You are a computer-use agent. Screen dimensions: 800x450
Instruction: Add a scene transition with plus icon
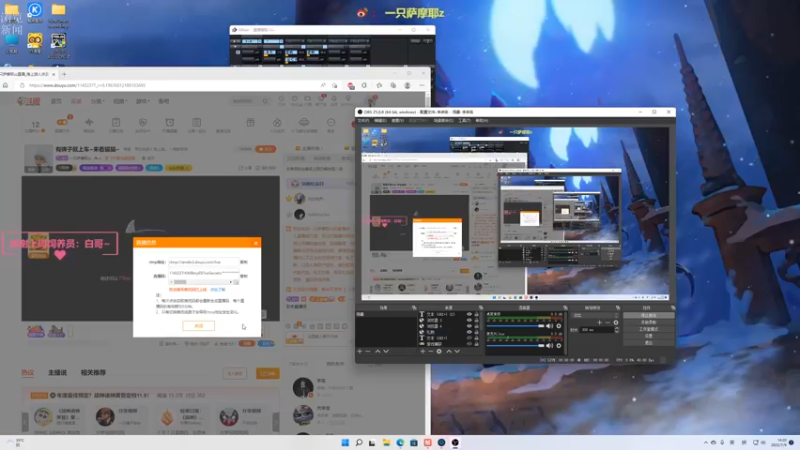(x=599, y=322)
